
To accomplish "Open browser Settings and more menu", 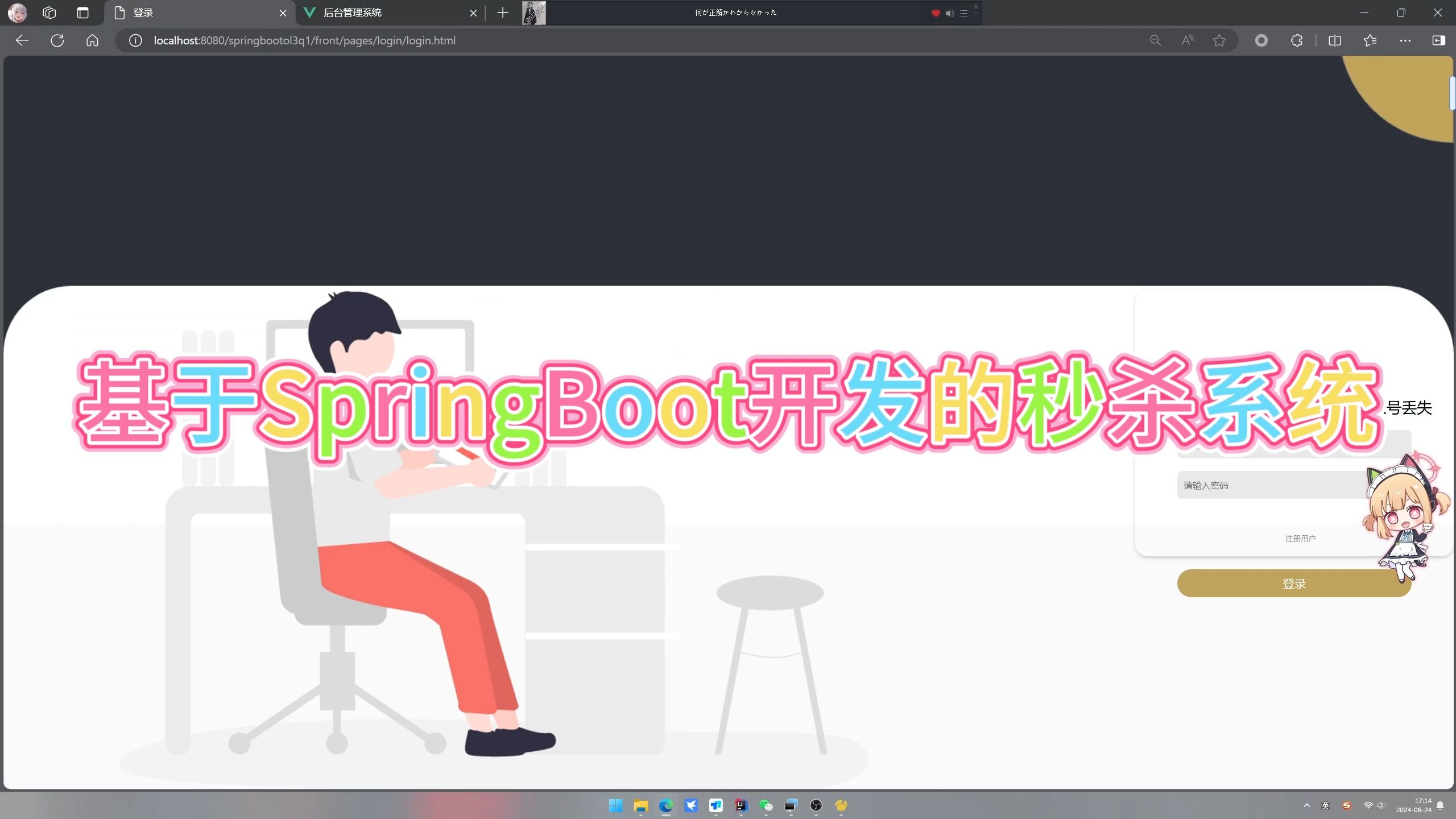I will click(x=1405, y=40).
